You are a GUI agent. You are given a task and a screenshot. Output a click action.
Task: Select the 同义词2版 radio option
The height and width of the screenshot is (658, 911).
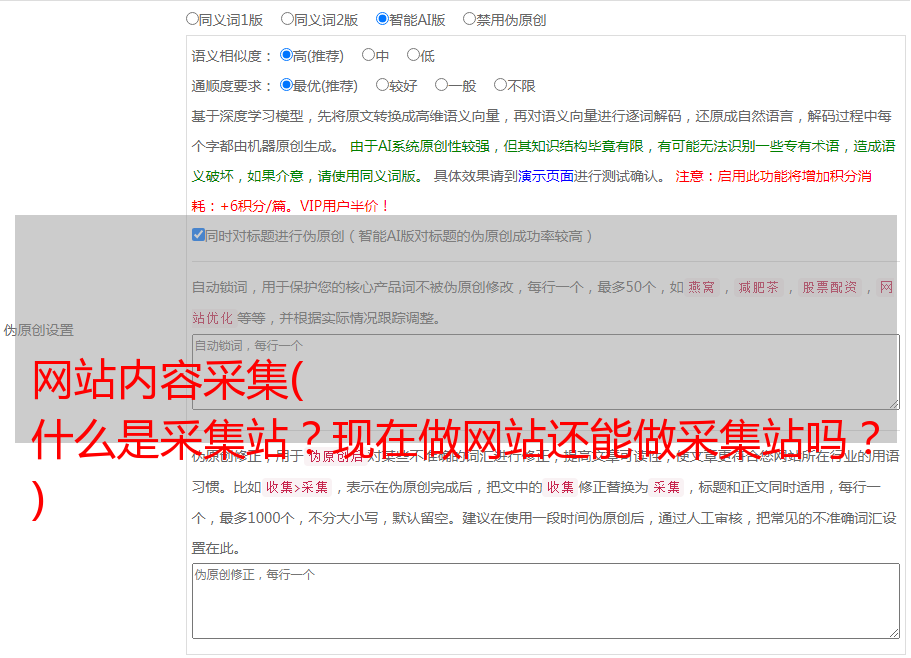click(x=287, y=19)
